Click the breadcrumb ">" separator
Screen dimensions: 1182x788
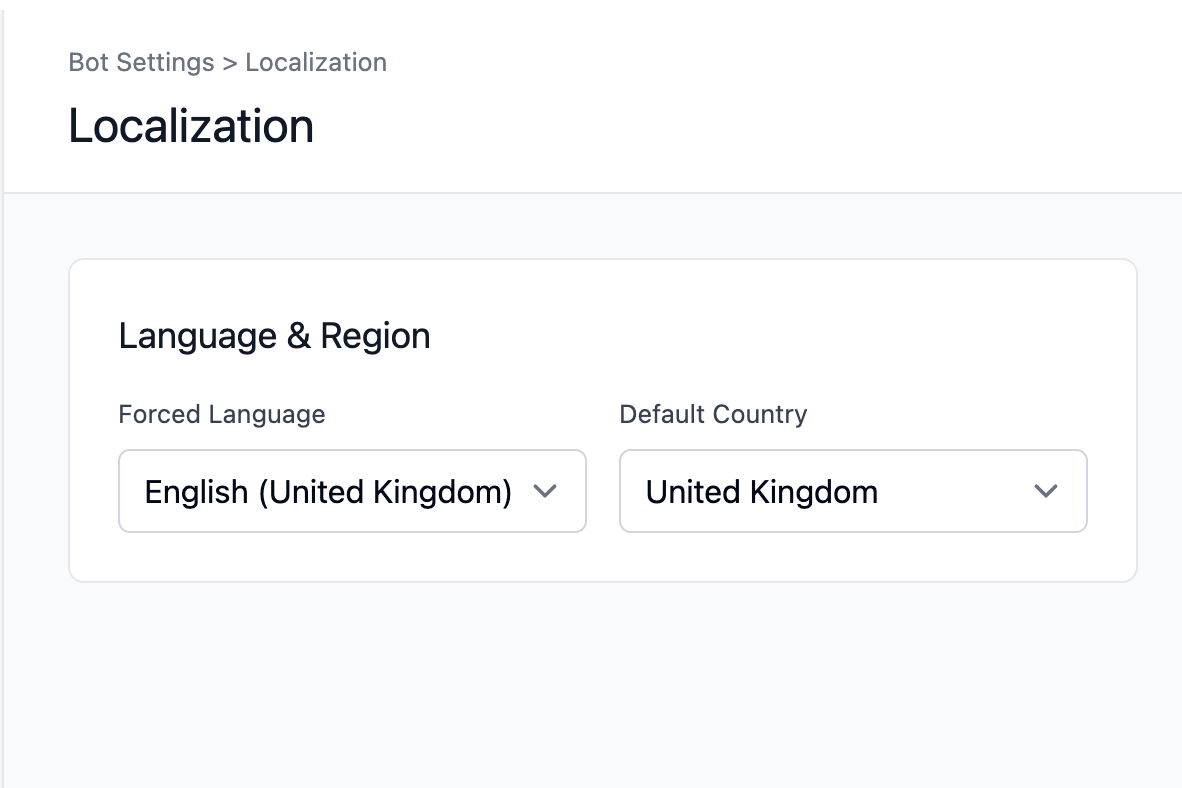(x=230, y=63)
